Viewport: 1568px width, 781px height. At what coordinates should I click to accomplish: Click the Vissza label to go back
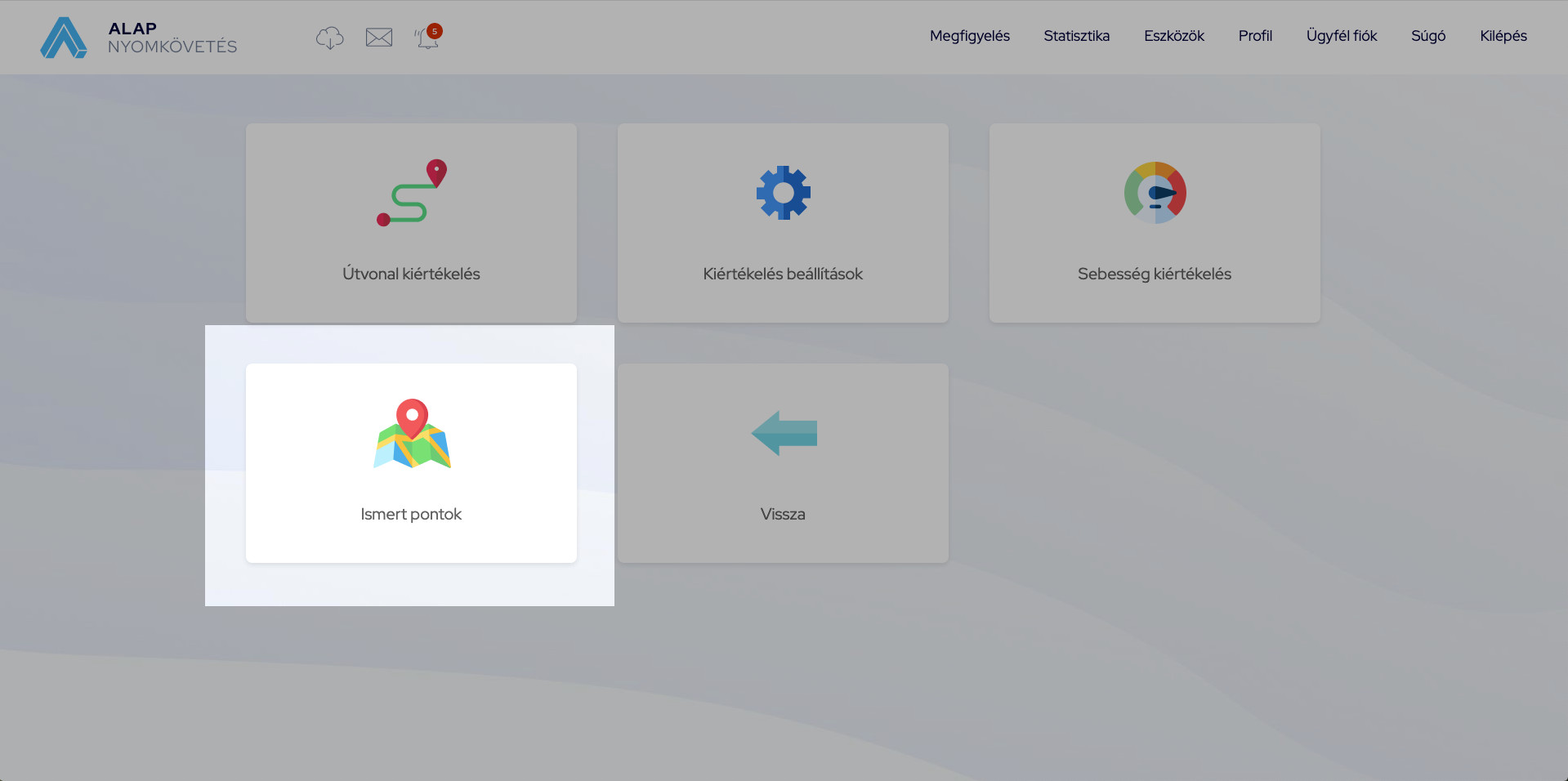[x=783, y=514]
